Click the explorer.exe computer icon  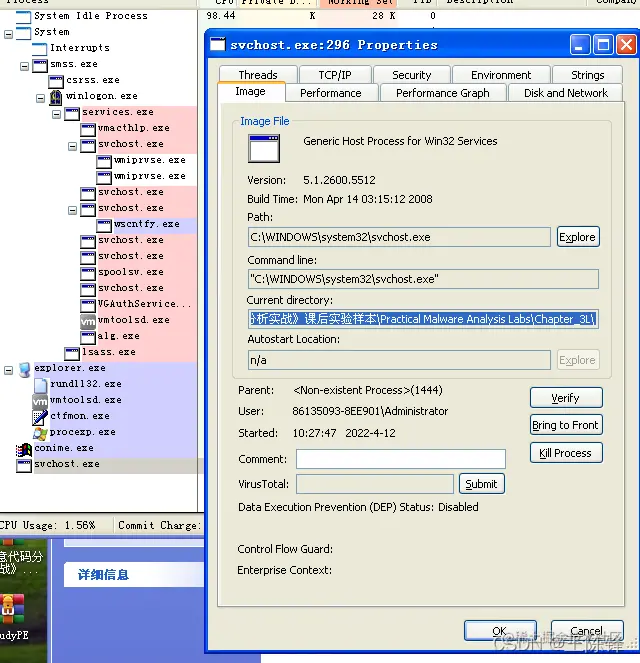pyautogui.click(x=25, y=370)
